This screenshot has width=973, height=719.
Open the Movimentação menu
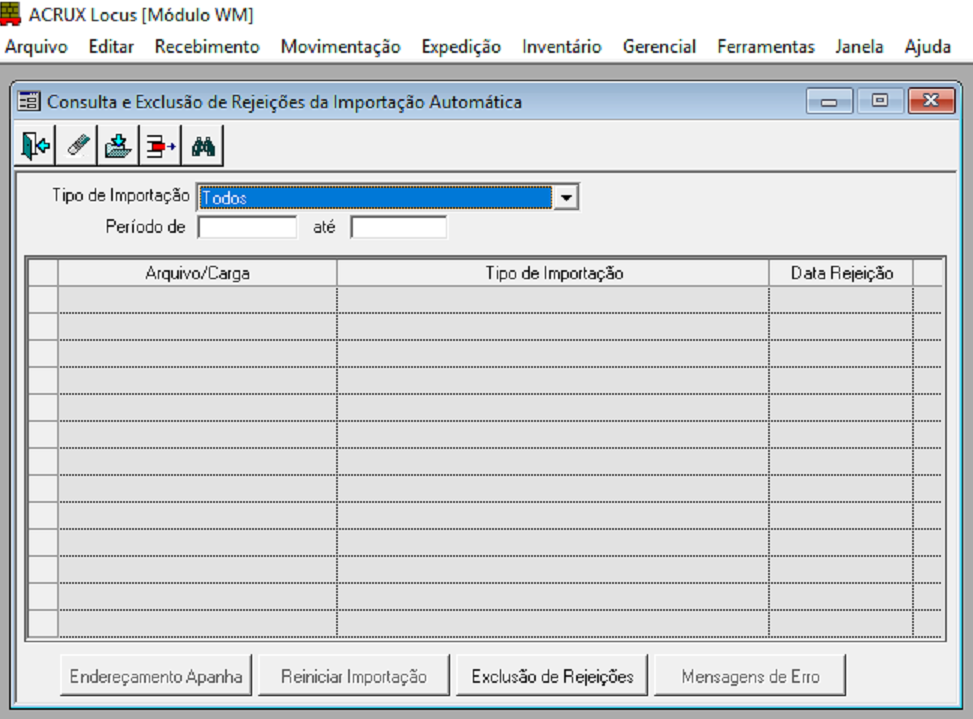pyautogui.click(x=340, y=47)
